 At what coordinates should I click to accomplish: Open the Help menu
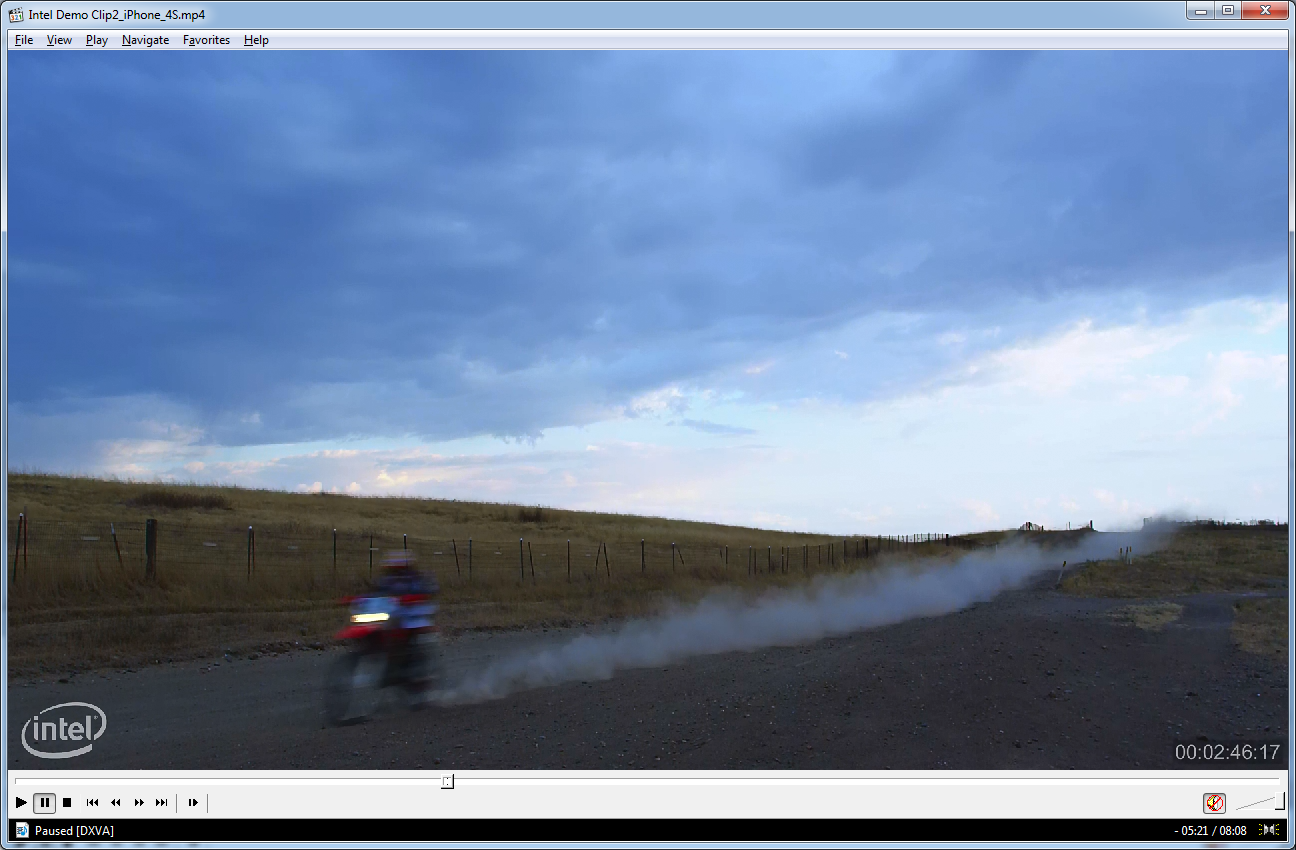256,40
